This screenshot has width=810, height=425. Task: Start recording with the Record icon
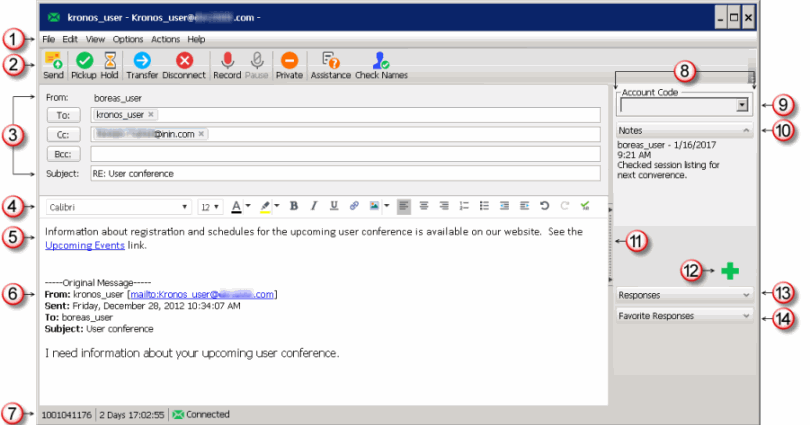coord(227,62)
